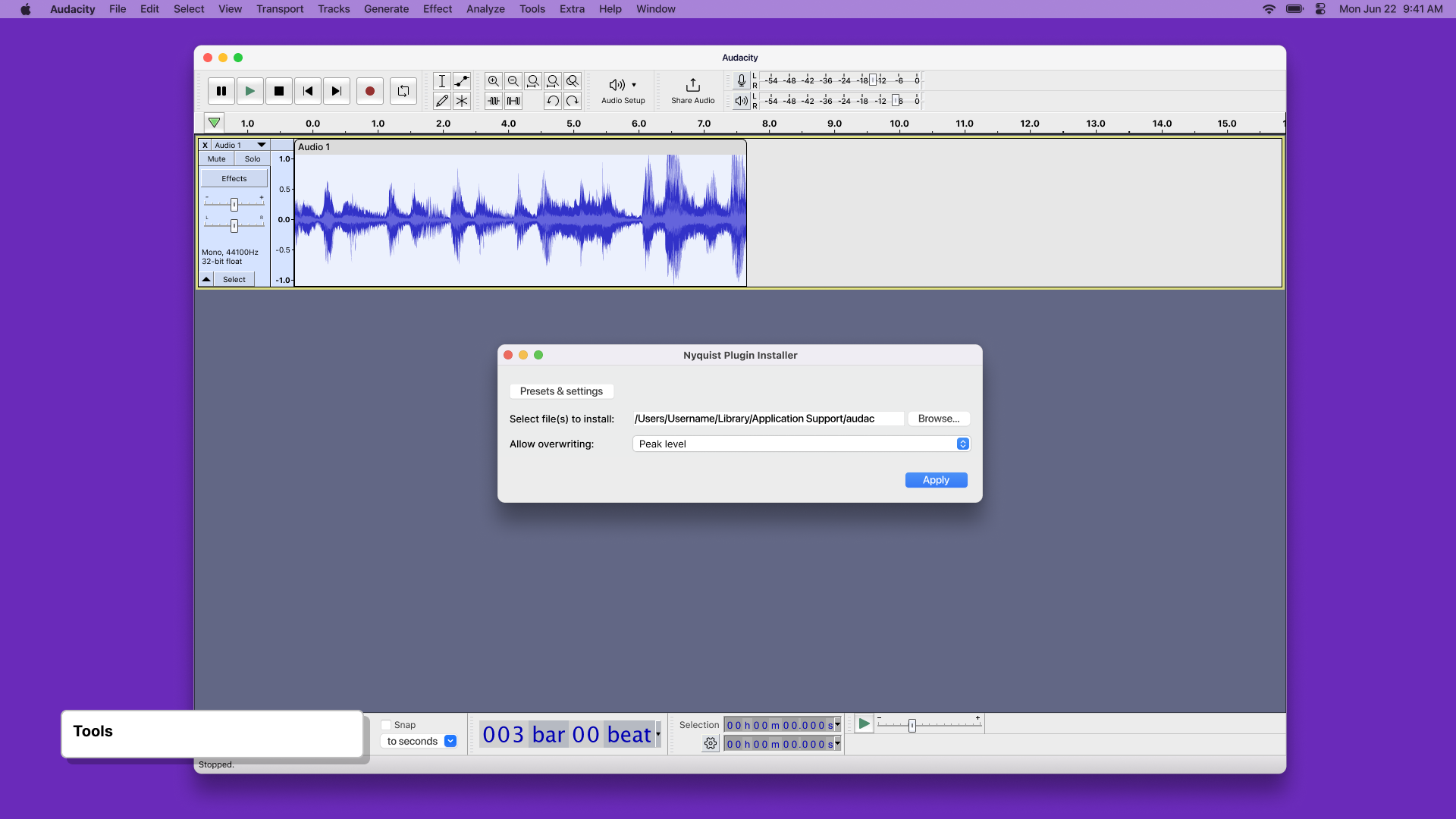Open the Peak level overwriting dropdown
The image size is (1456, 819).
[x=962, y=444]
